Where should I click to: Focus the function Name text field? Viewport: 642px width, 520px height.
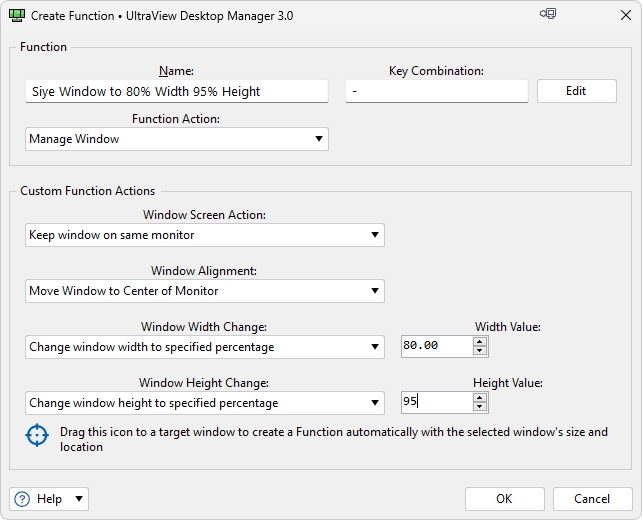[x=176, y=91]
